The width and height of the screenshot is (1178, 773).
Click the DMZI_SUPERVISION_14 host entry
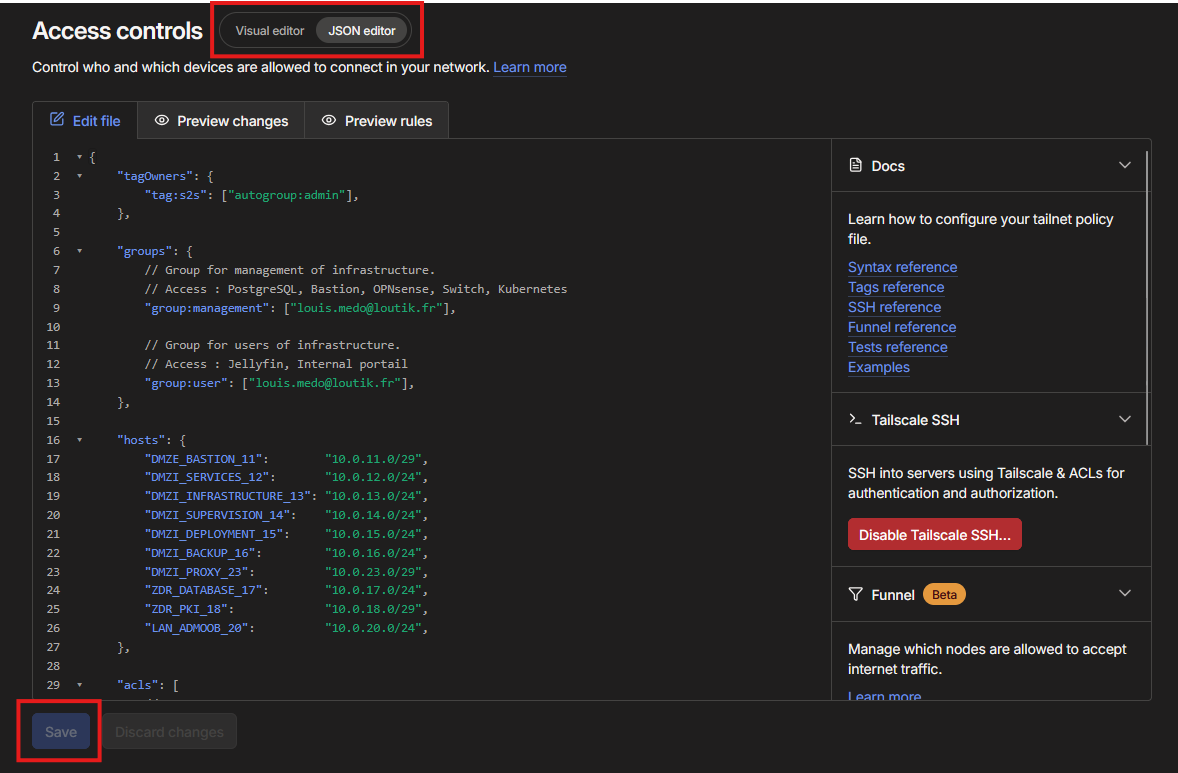tap(286, 515)
